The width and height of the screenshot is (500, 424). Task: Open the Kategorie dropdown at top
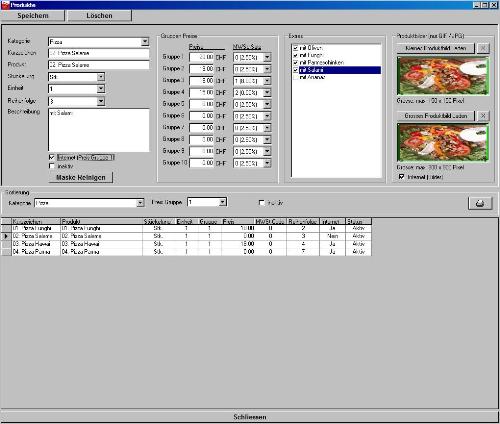click(x=145, y=42)
